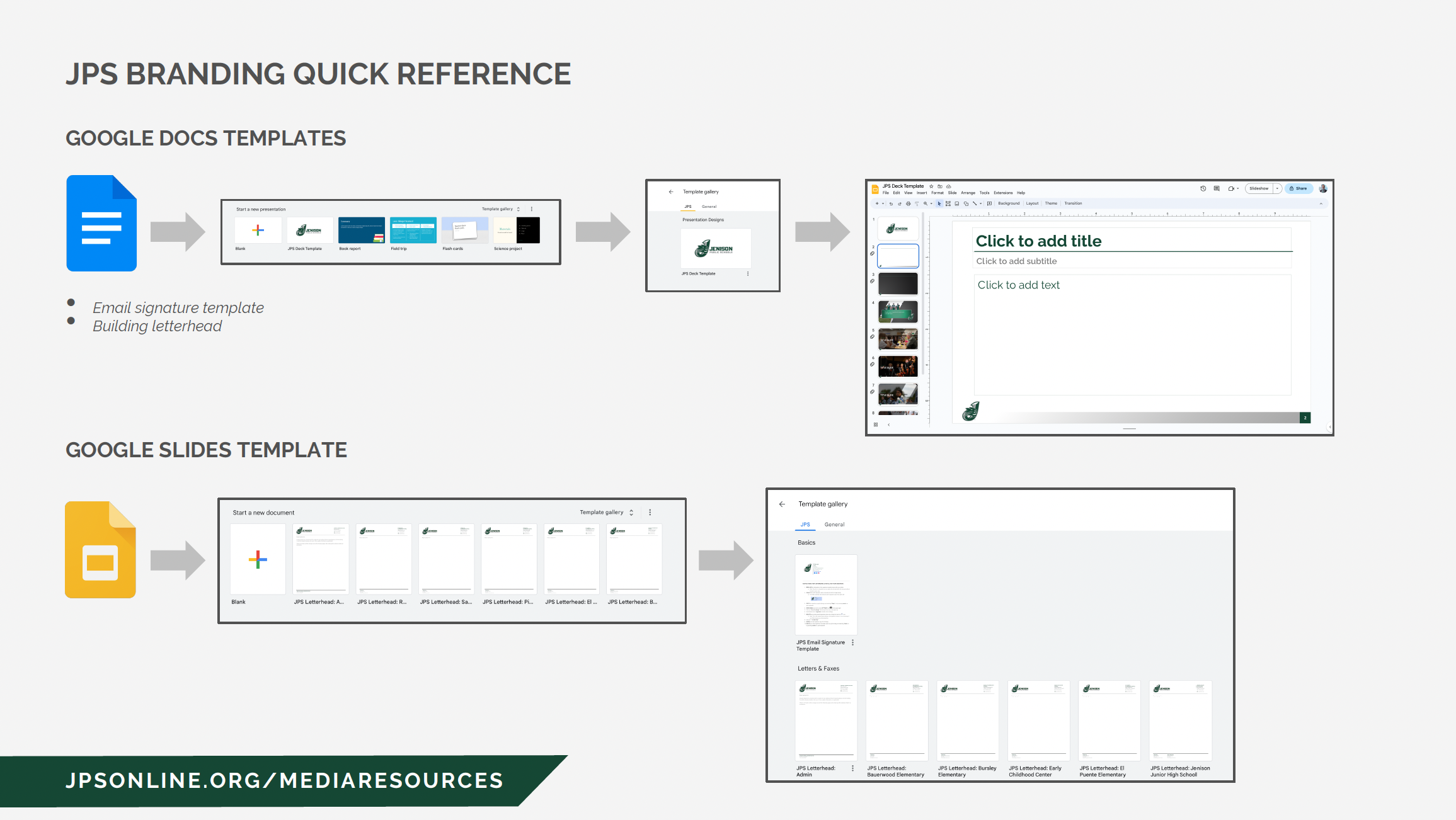Click the large blue Google Docs icon
Viewport: 1456px width, 820px height.
pyautogui.click(x=101, y=223)
